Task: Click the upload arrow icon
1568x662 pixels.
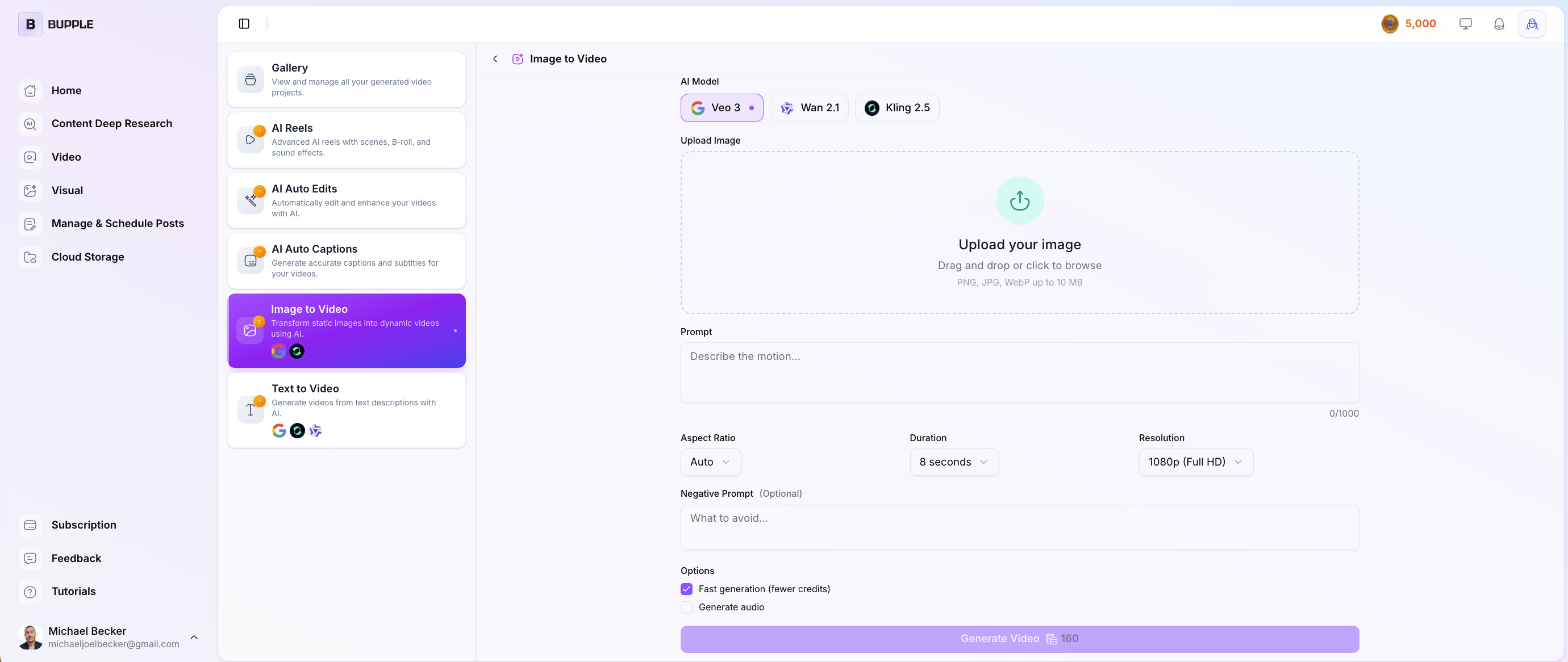Action: [x=1020, y=201]
